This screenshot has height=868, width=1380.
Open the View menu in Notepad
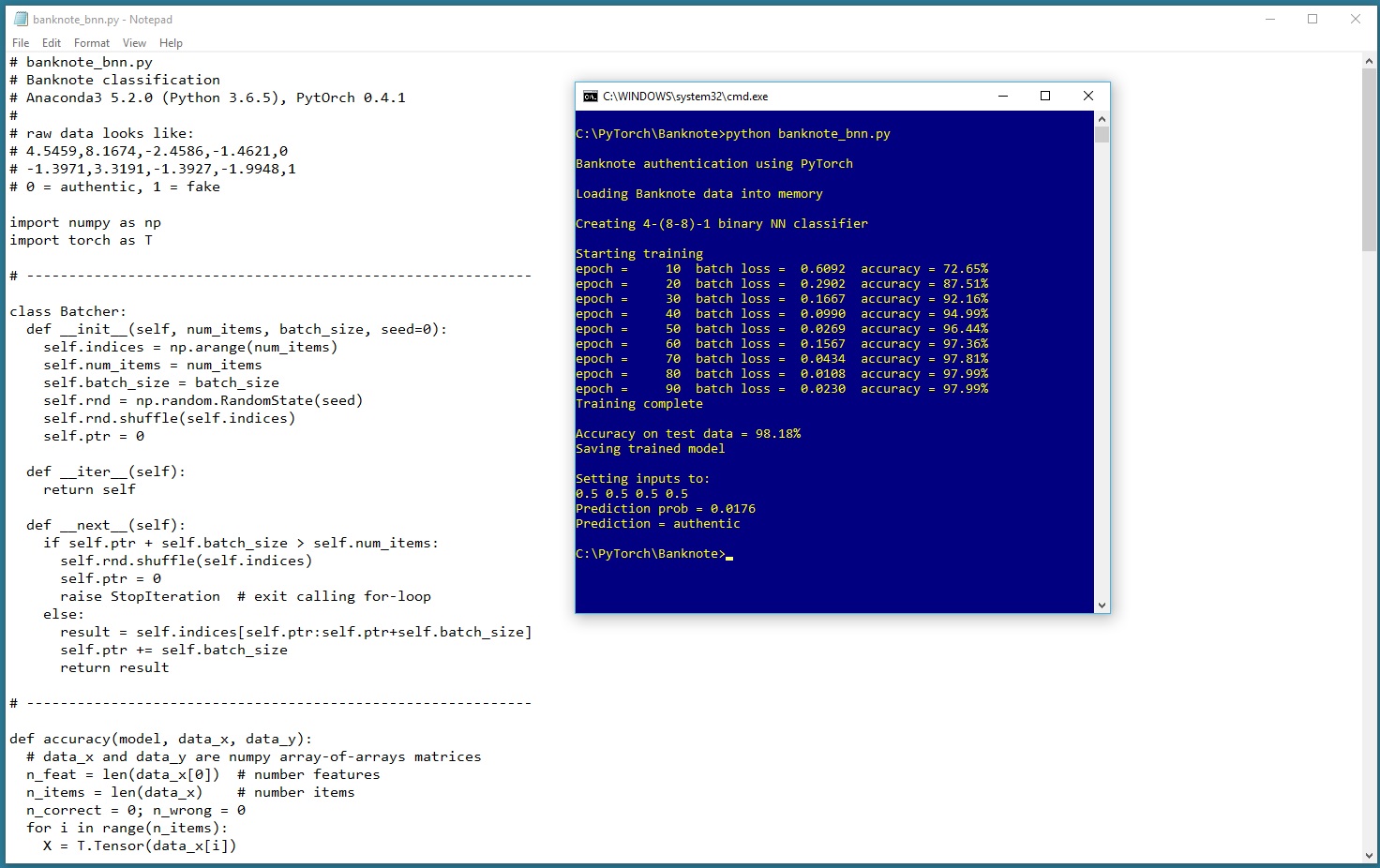point(134,43)
